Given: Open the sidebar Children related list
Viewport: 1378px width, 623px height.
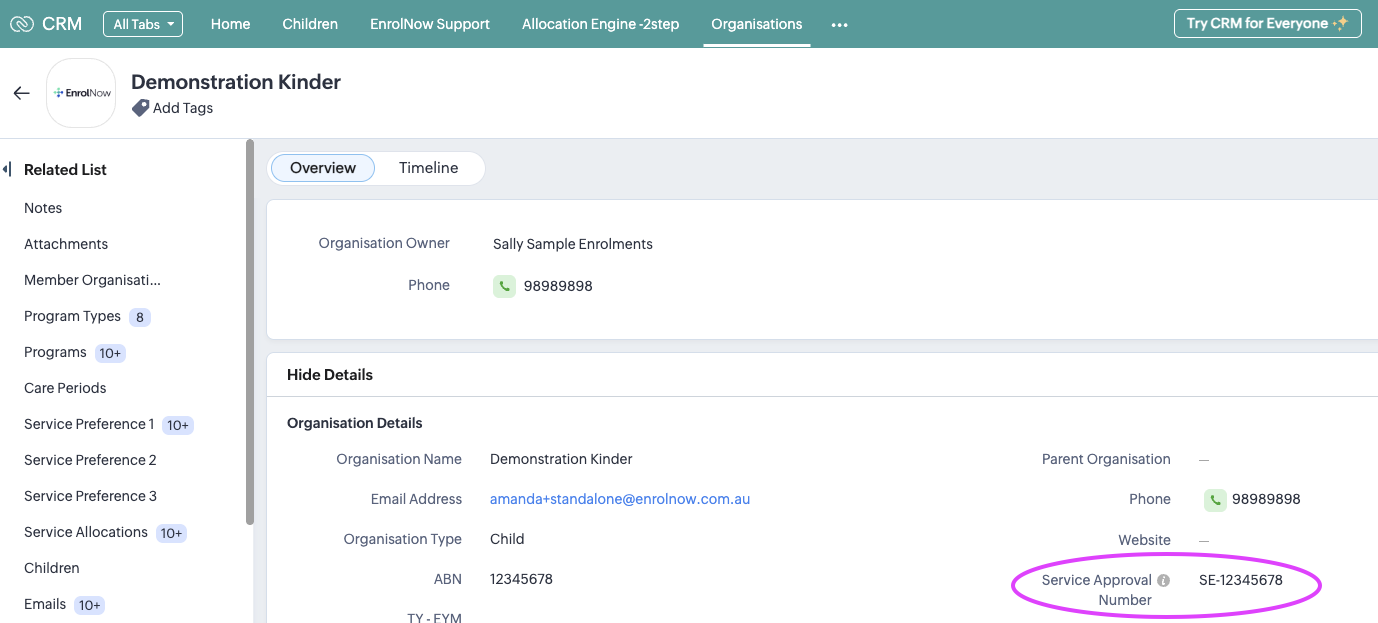Looking at the screenshot, I should (52, 568).
